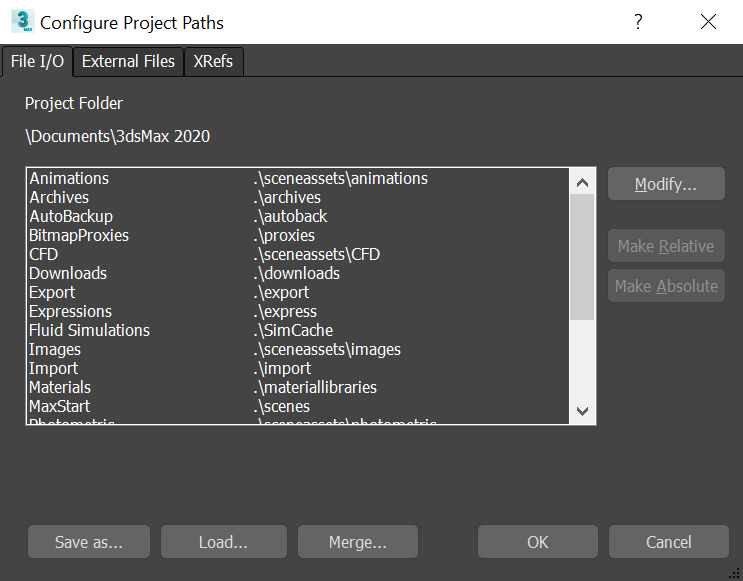Click the path list scrollbar thumb
743x581 pixels.
click(582, 257)
